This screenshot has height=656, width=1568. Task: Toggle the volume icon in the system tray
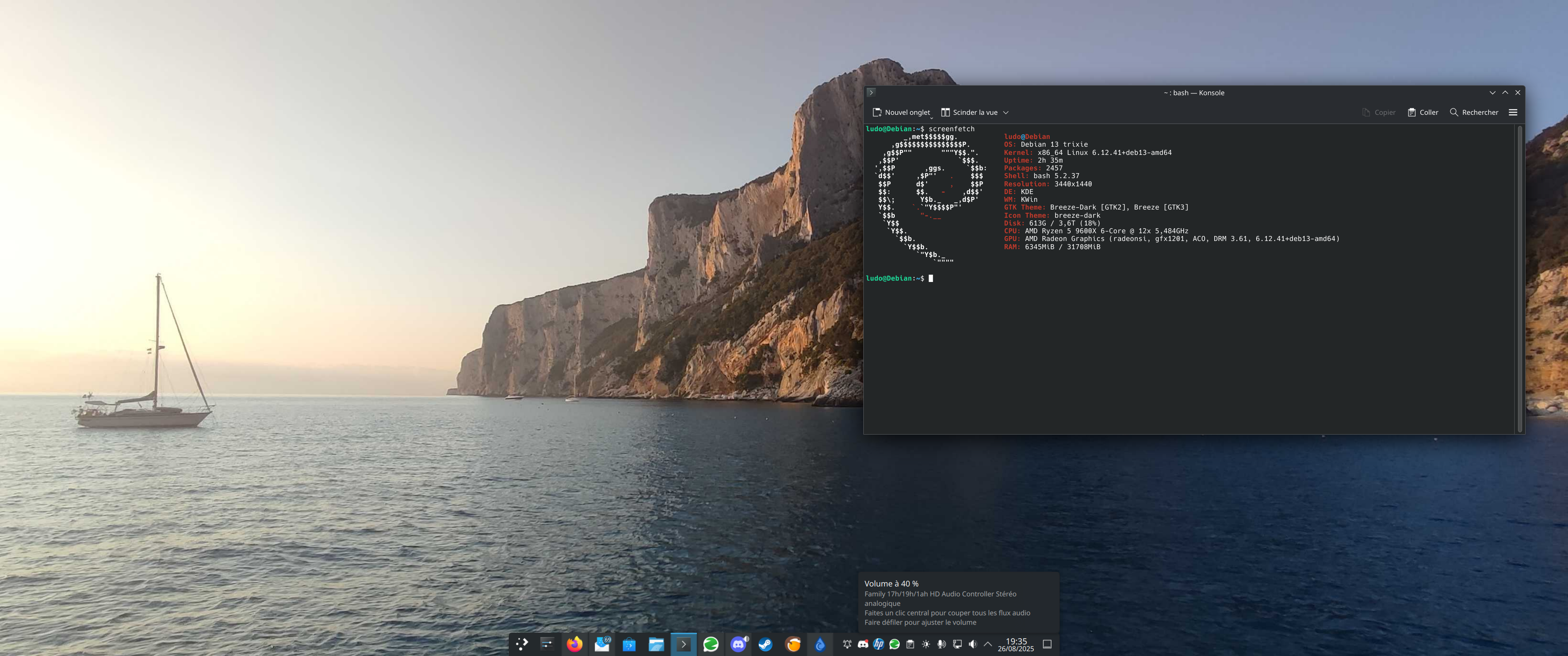coord(973,644)
